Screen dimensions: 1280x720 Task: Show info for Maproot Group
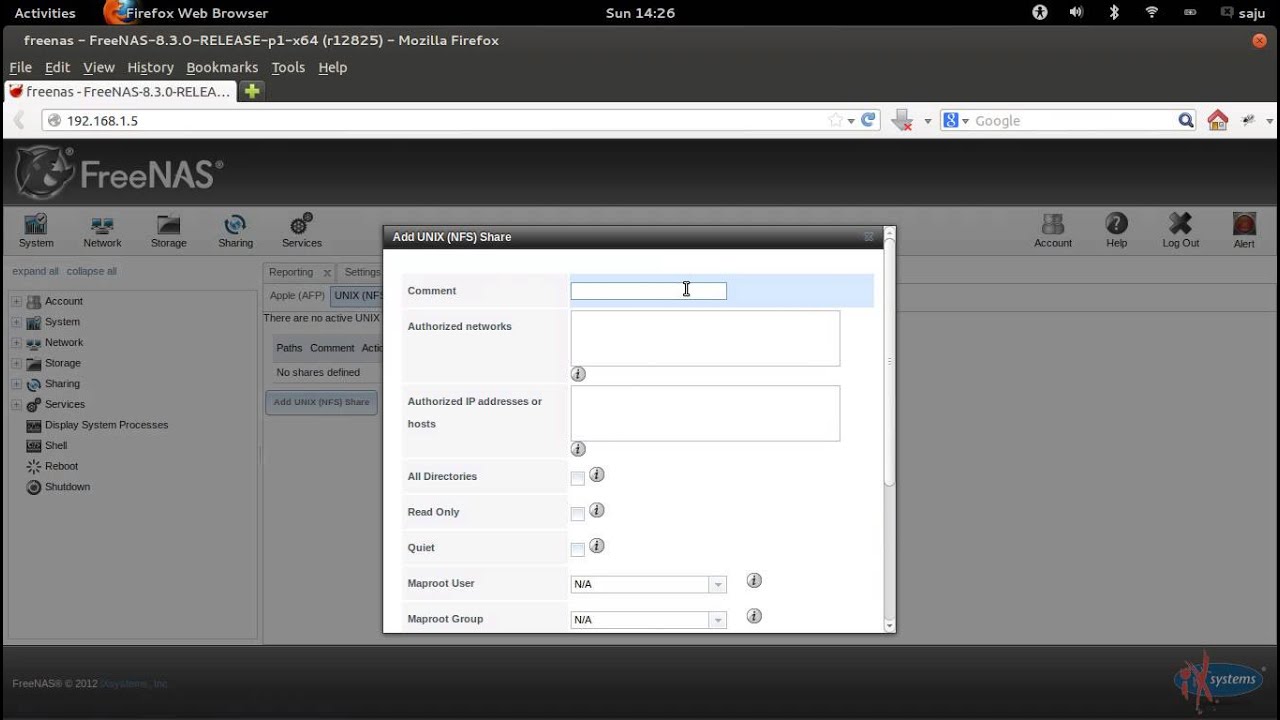pyautogui.click(x=754, y=616)
